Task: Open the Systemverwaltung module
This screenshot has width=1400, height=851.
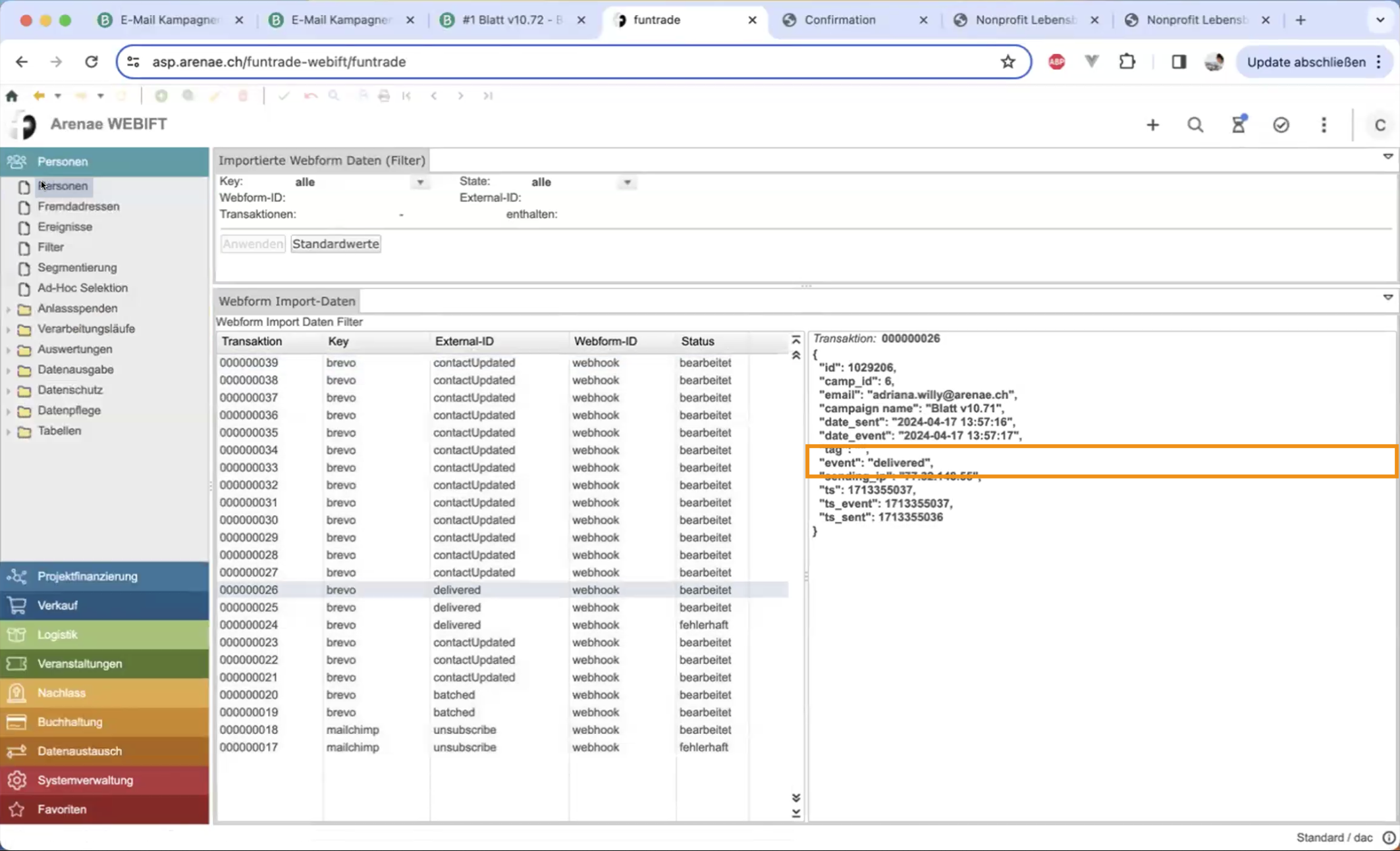Action: point(85,780)
